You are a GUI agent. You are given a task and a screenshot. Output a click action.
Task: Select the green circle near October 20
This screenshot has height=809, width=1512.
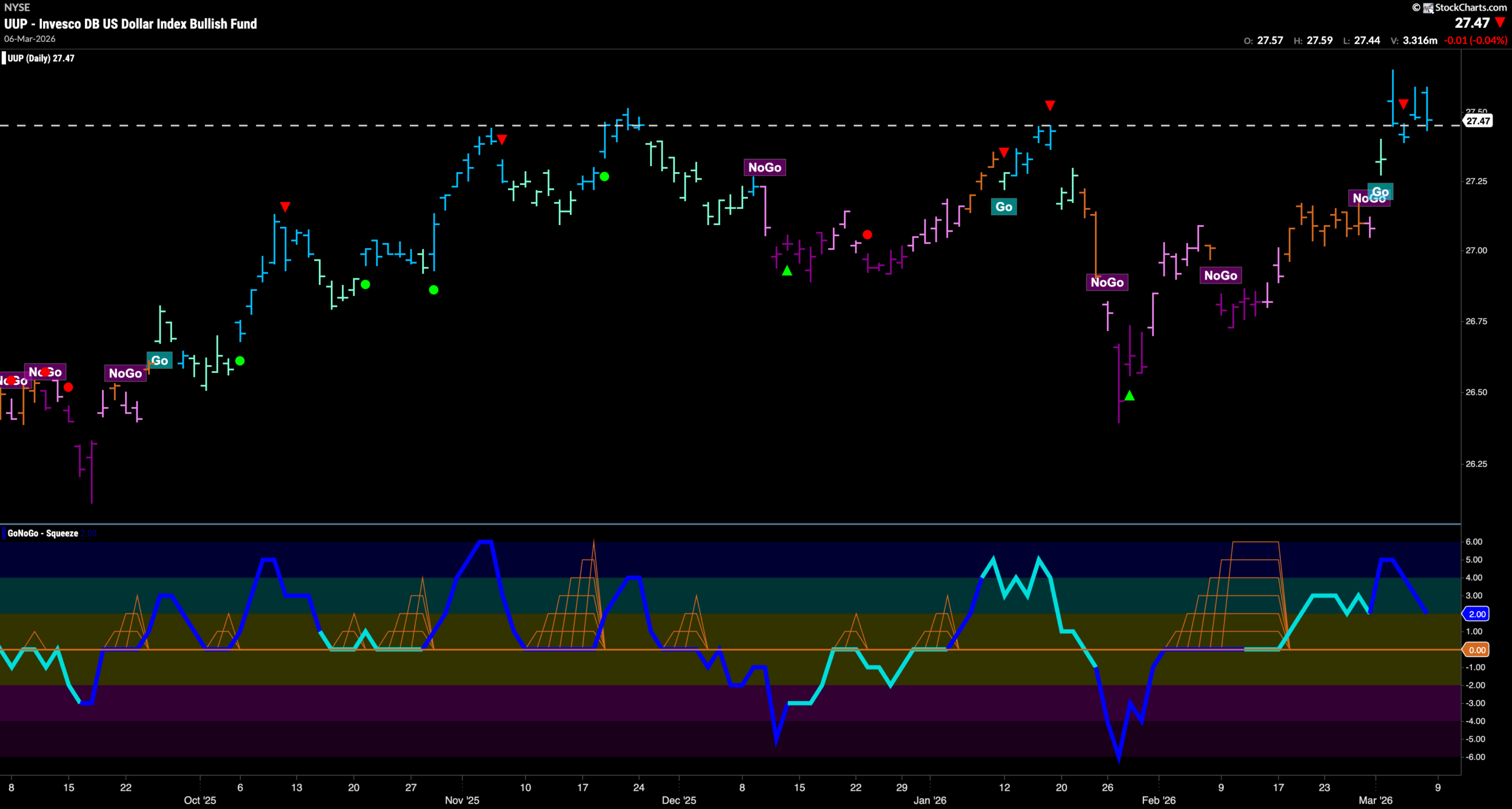pos(366,284)
